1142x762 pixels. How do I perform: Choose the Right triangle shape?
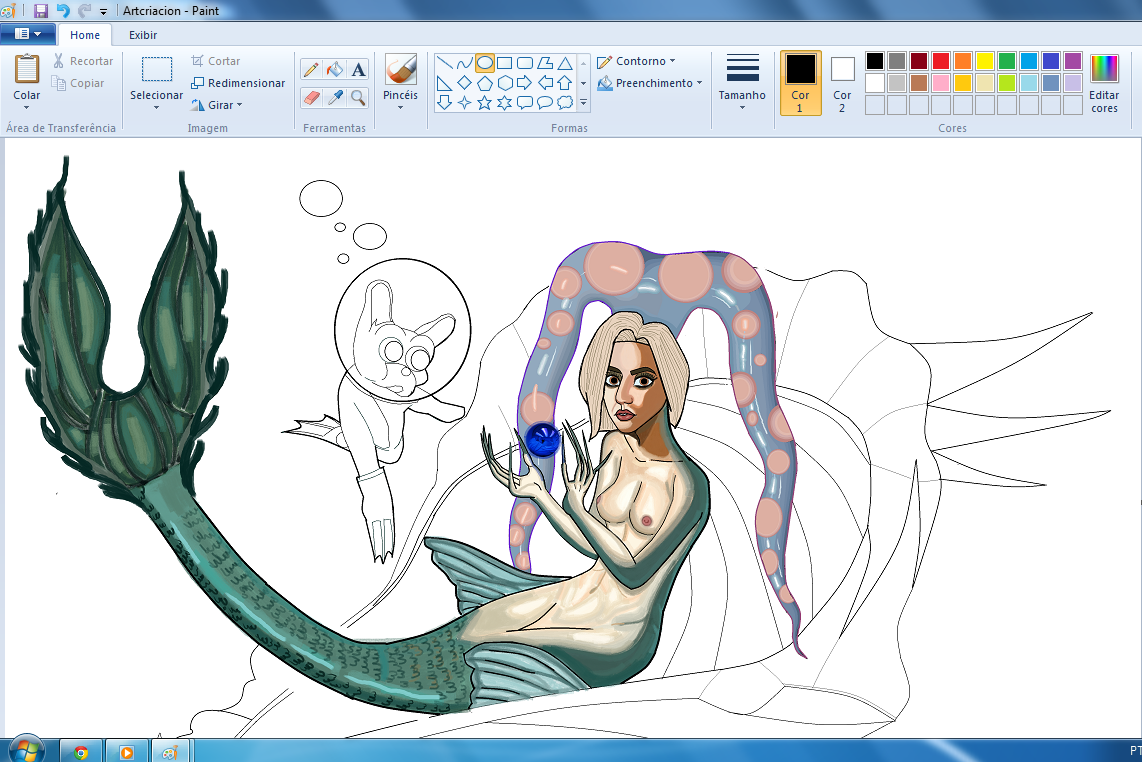pos(444,83)
